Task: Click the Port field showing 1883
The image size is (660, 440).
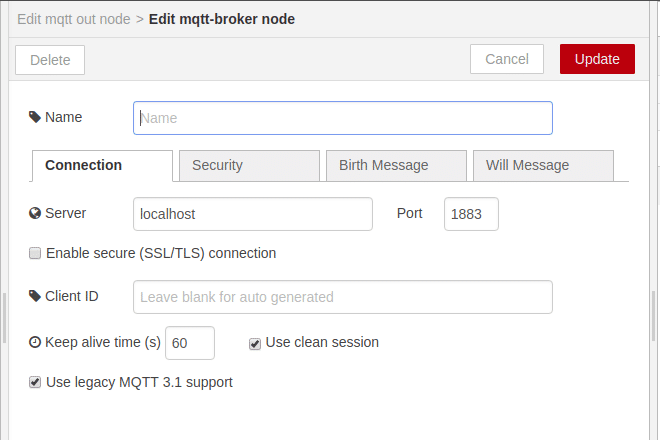Action: [471, 214]
